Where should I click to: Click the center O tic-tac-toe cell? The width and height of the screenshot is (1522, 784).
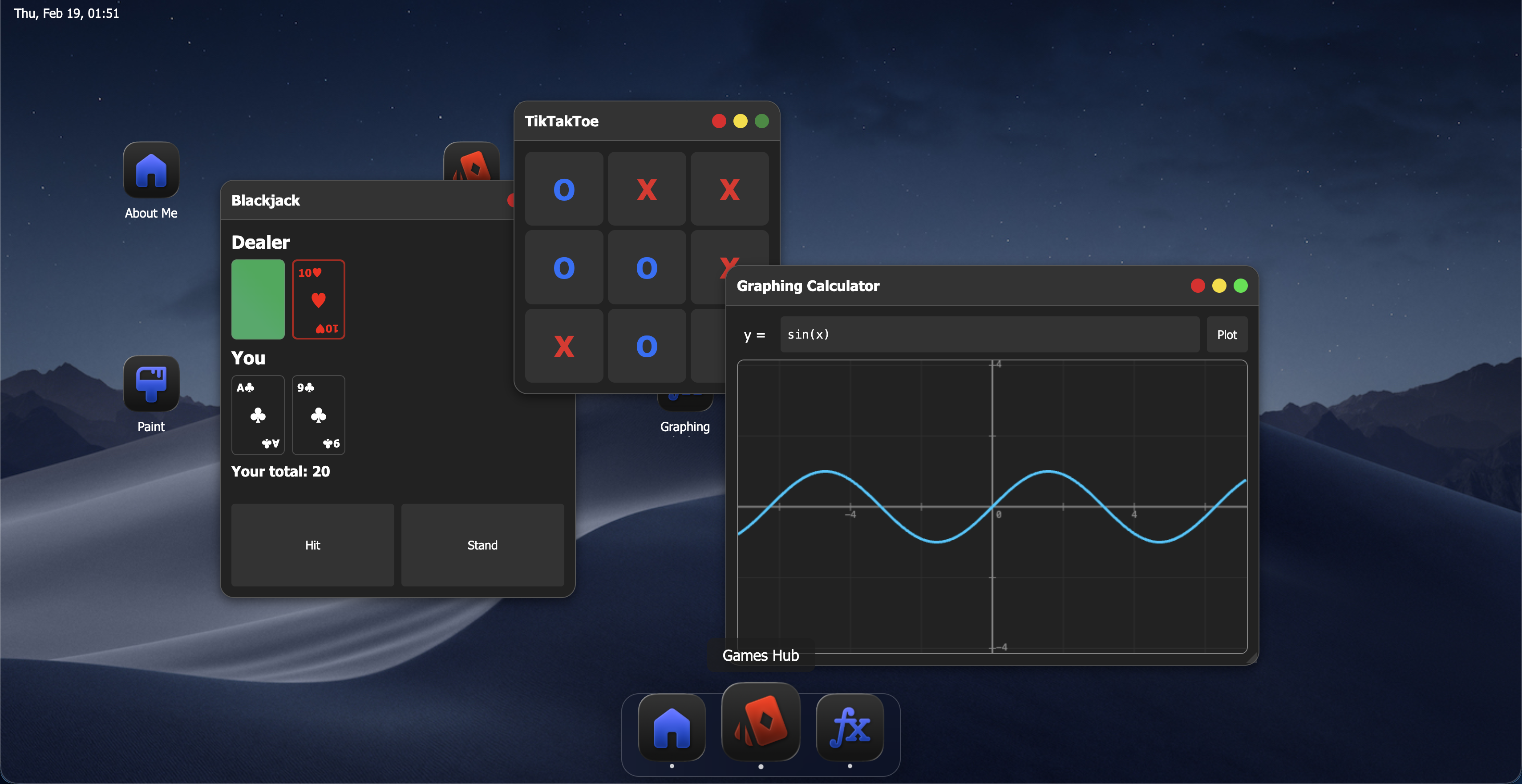[646, 268]
